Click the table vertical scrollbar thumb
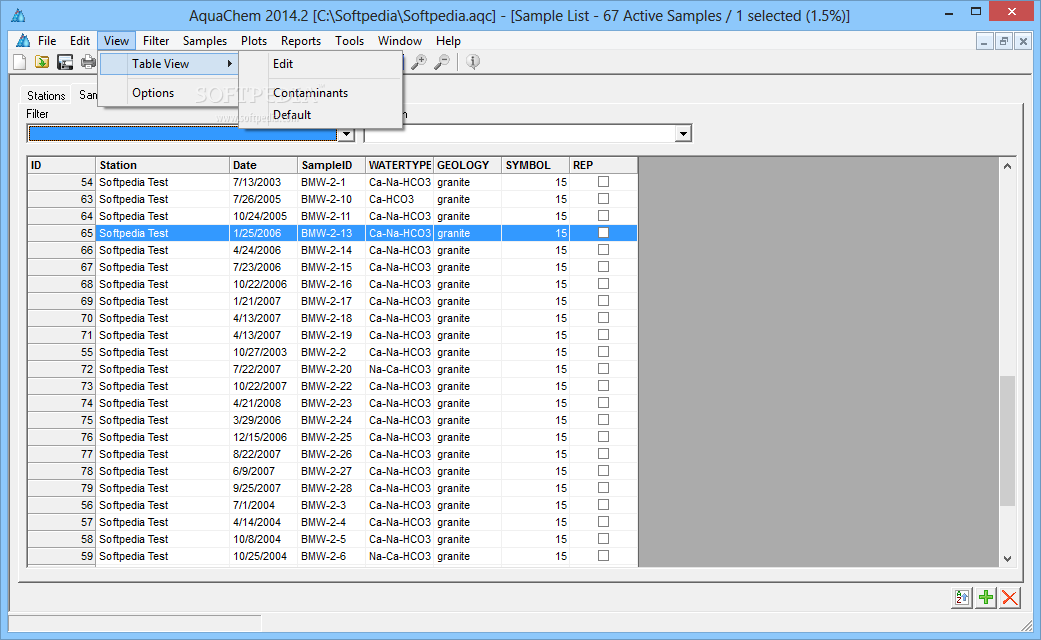 coord(1007,441)
